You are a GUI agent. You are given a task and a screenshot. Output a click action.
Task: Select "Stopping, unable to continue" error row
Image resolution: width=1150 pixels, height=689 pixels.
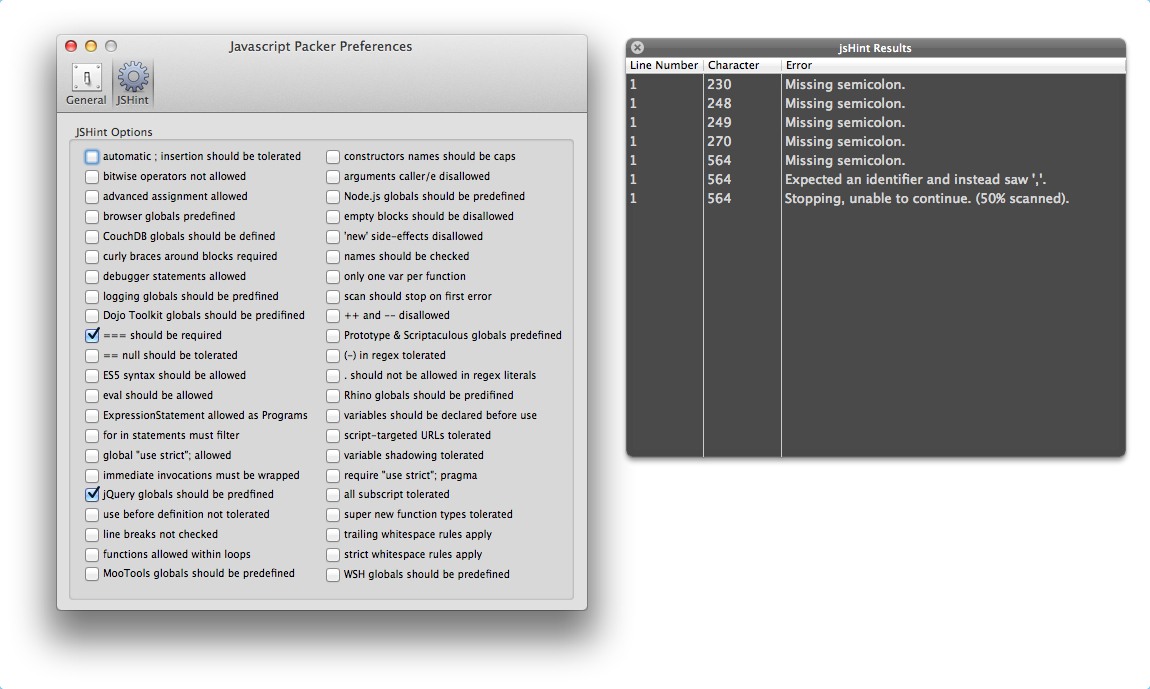click(876, 199)
